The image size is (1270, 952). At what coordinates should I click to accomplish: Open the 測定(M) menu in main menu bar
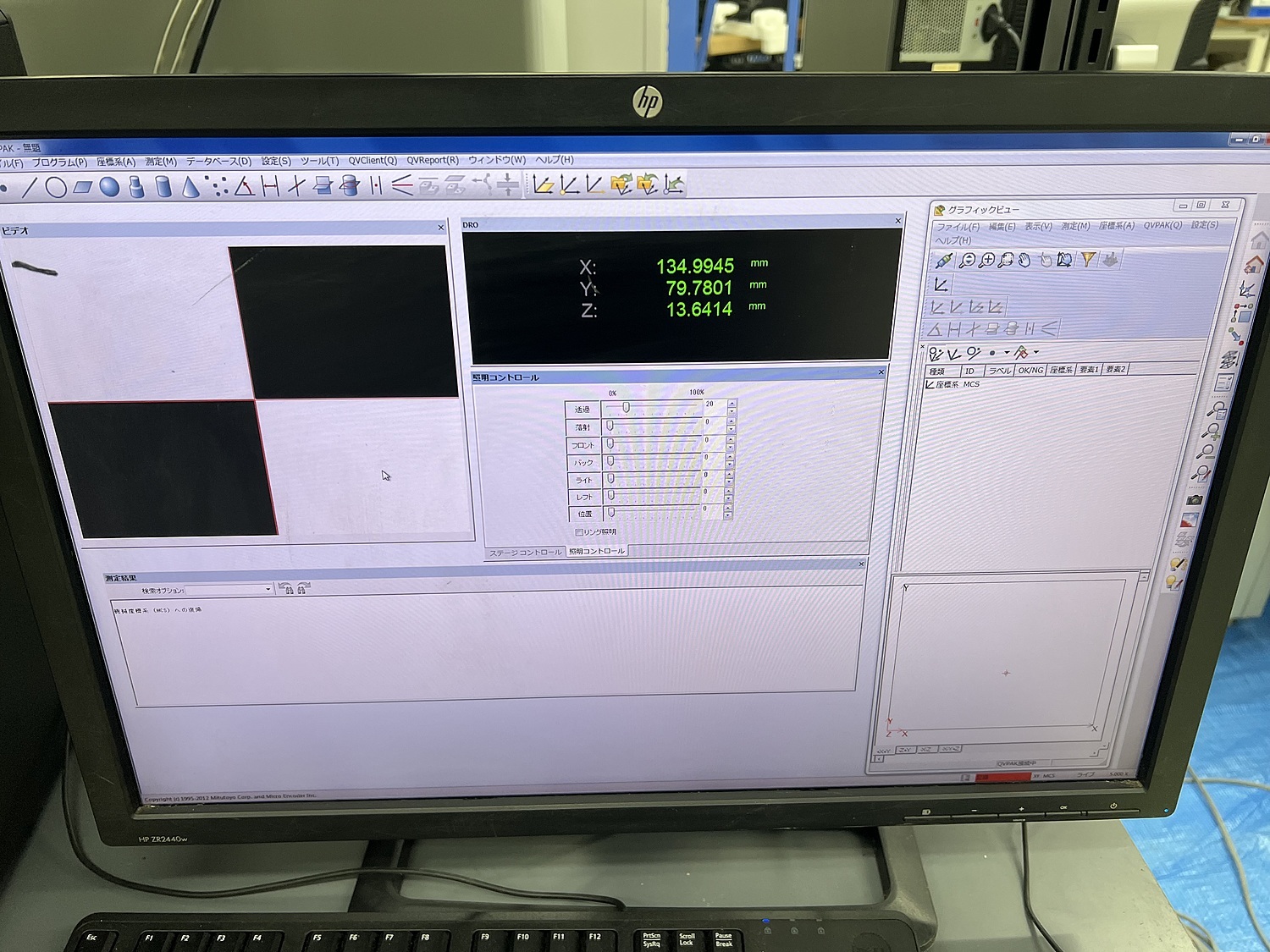point(161,162)
